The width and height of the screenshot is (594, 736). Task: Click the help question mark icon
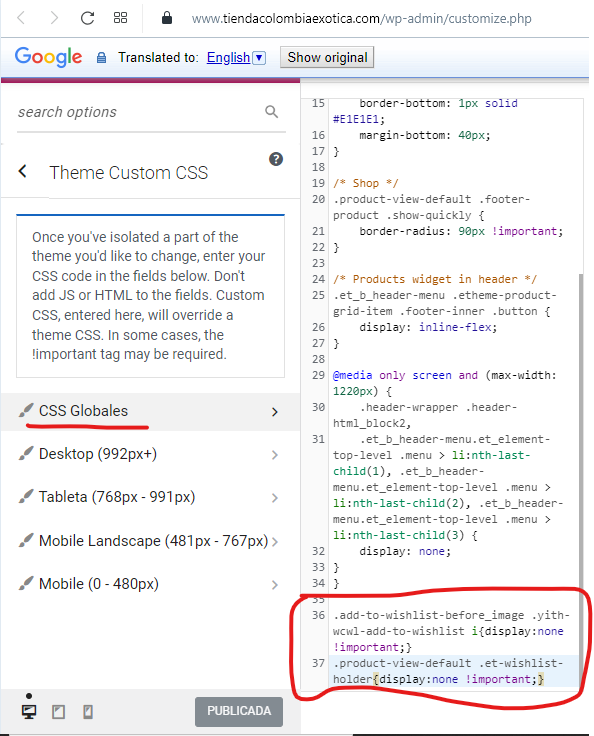(276, 159)
